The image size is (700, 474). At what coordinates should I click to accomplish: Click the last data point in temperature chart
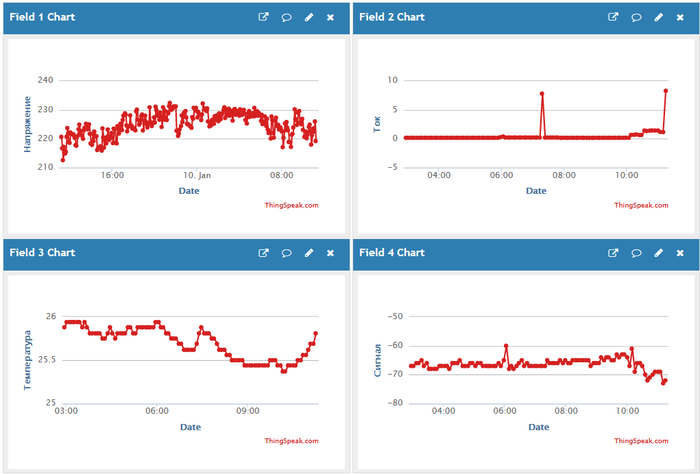click(x=316, y=333)
